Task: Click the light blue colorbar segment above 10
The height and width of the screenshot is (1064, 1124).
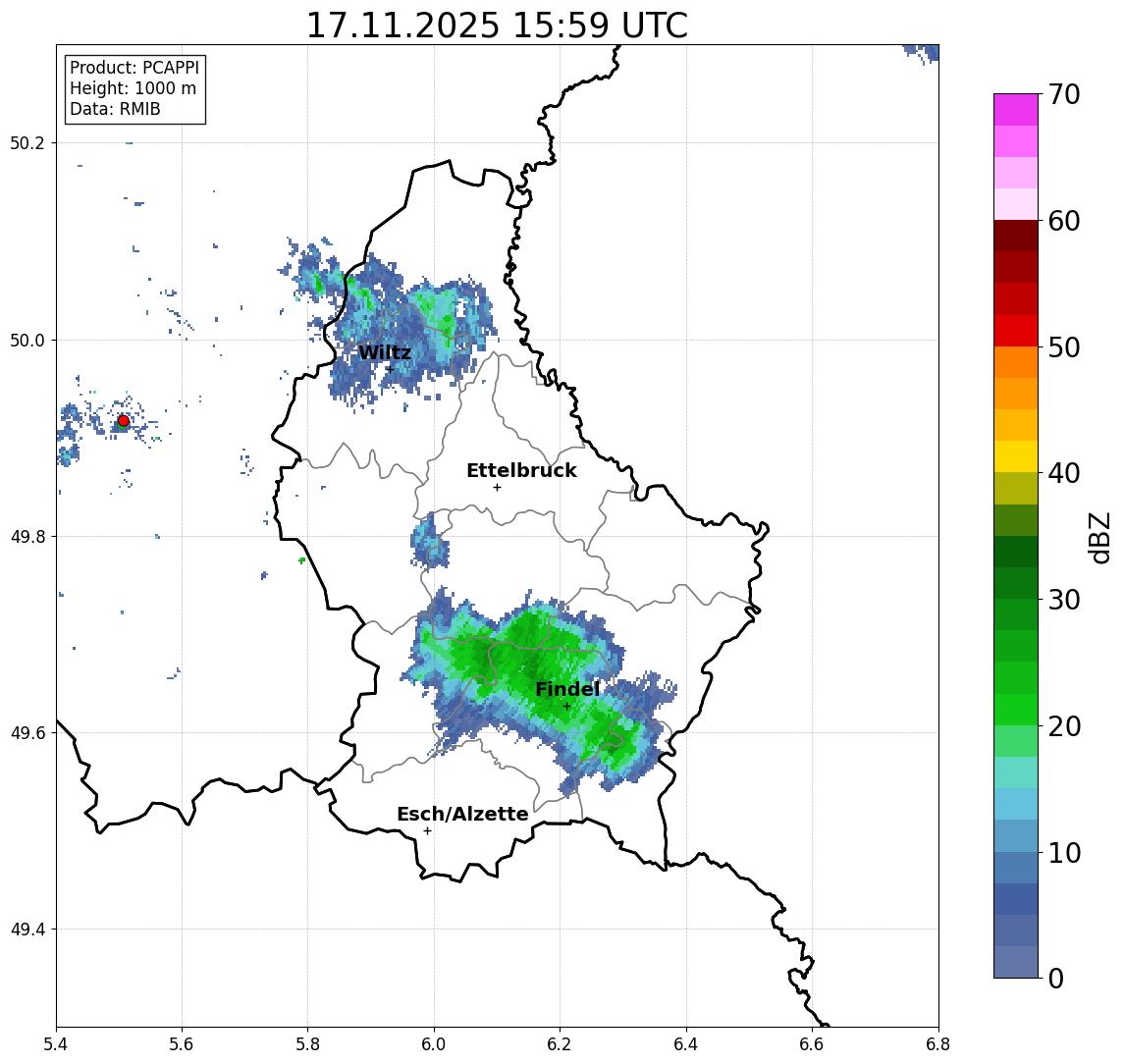Action: [x=1016, y=836]
